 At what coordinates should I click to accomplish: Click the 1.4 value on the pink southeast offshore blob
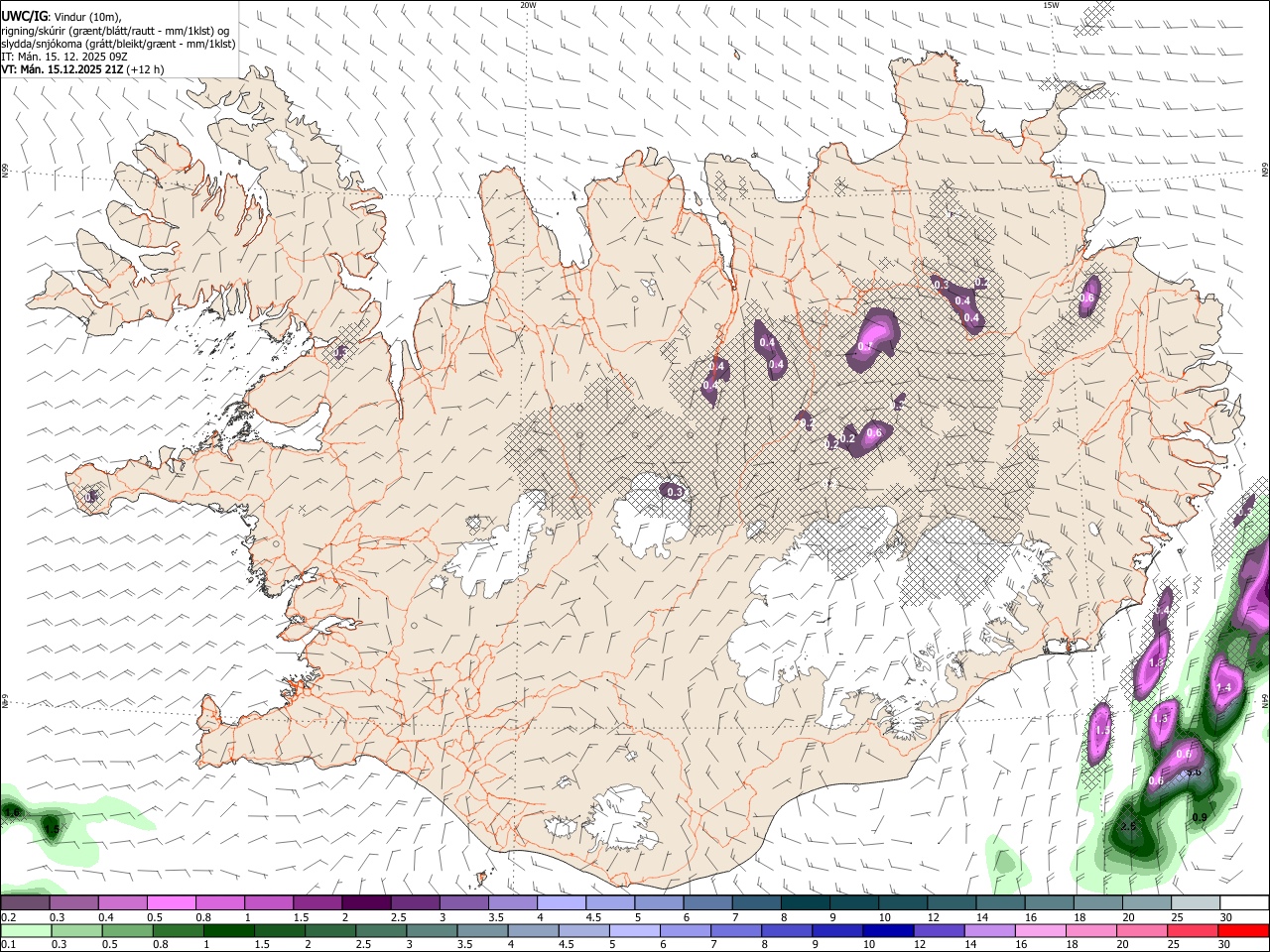pos(1223,687)
